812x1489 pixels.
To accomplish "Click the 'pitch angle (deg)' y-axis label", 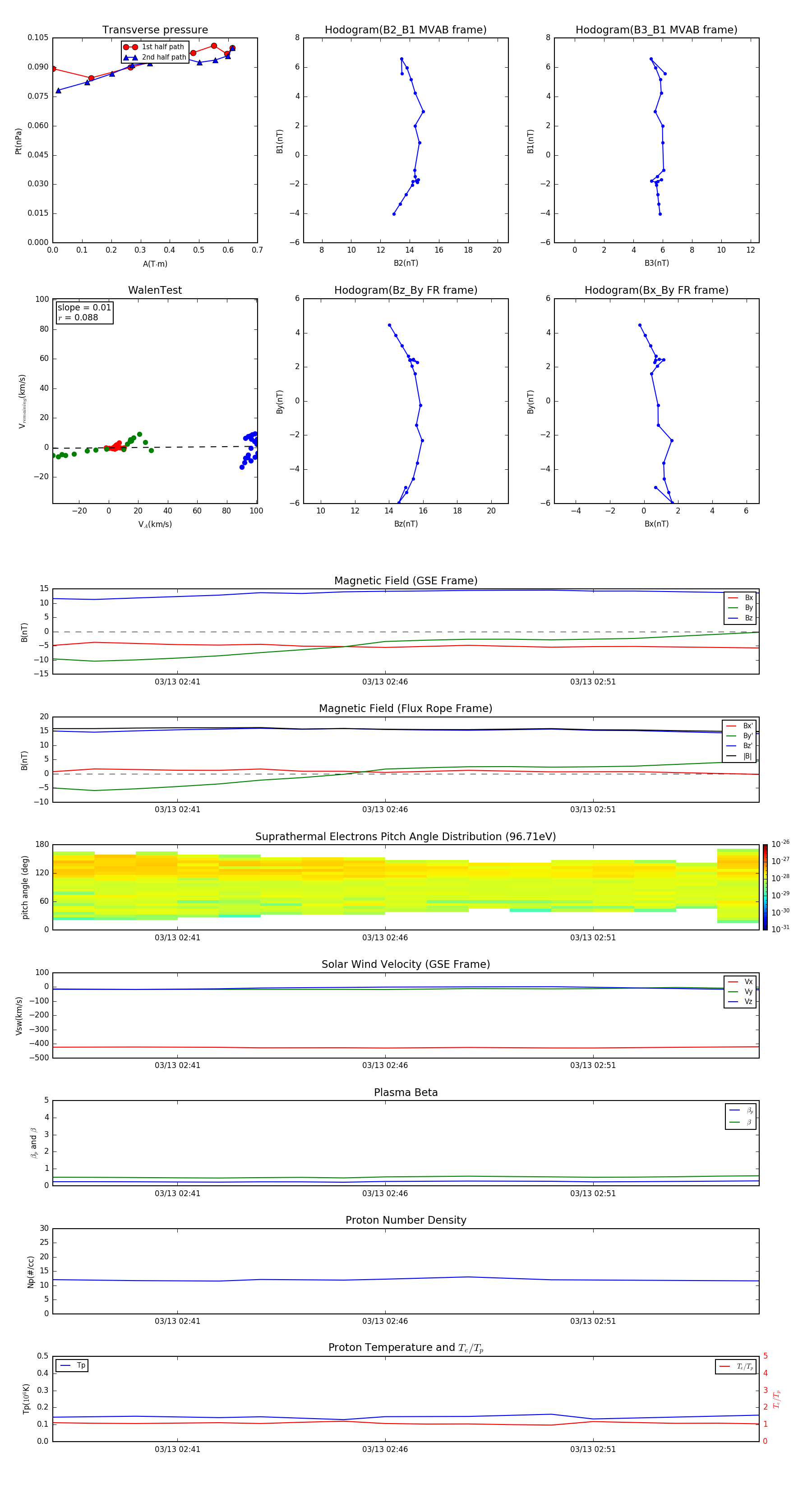I will pos(25,887).
